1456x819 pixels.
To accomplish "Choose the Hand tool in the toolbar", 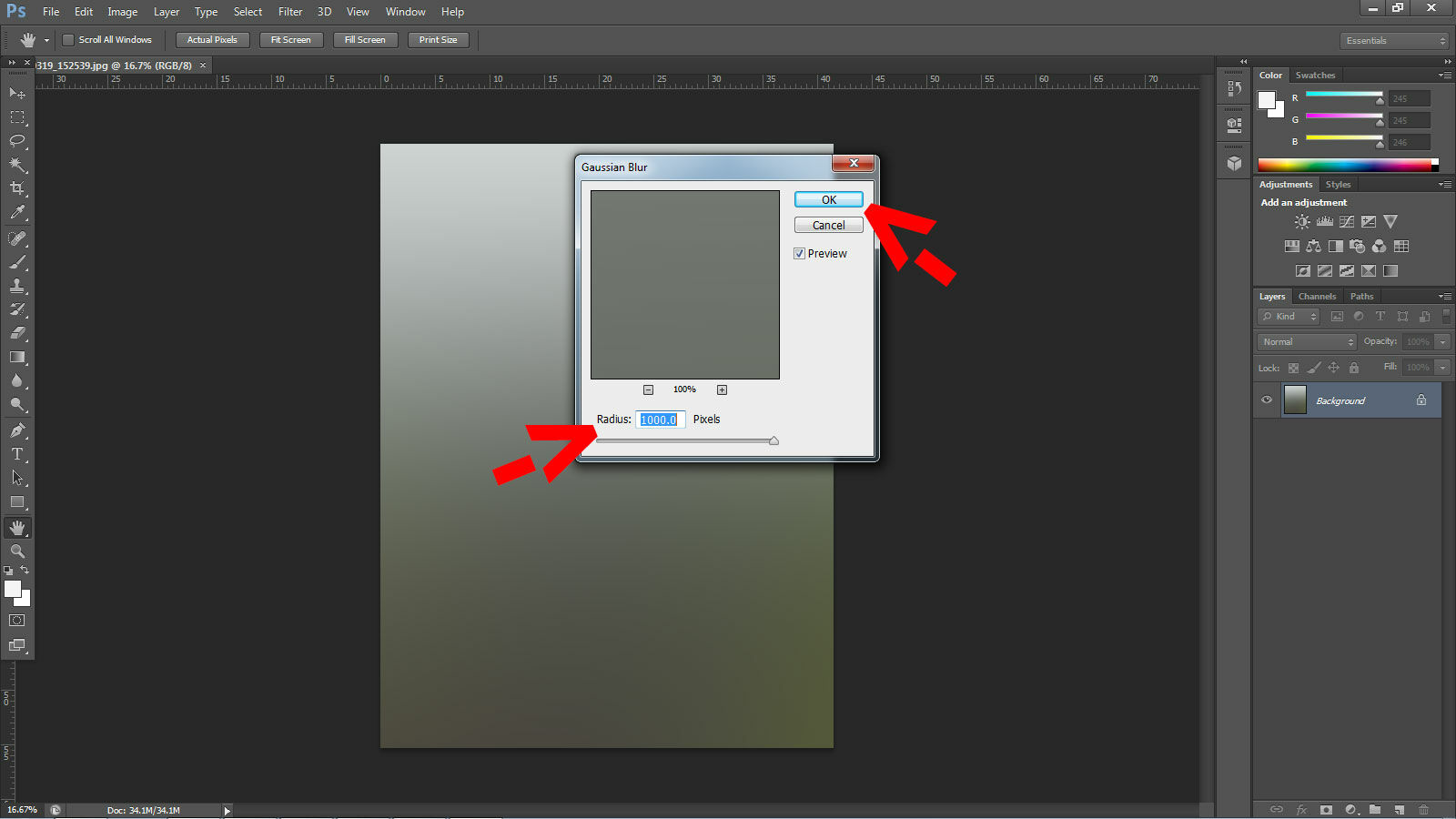I will (17, 527).
